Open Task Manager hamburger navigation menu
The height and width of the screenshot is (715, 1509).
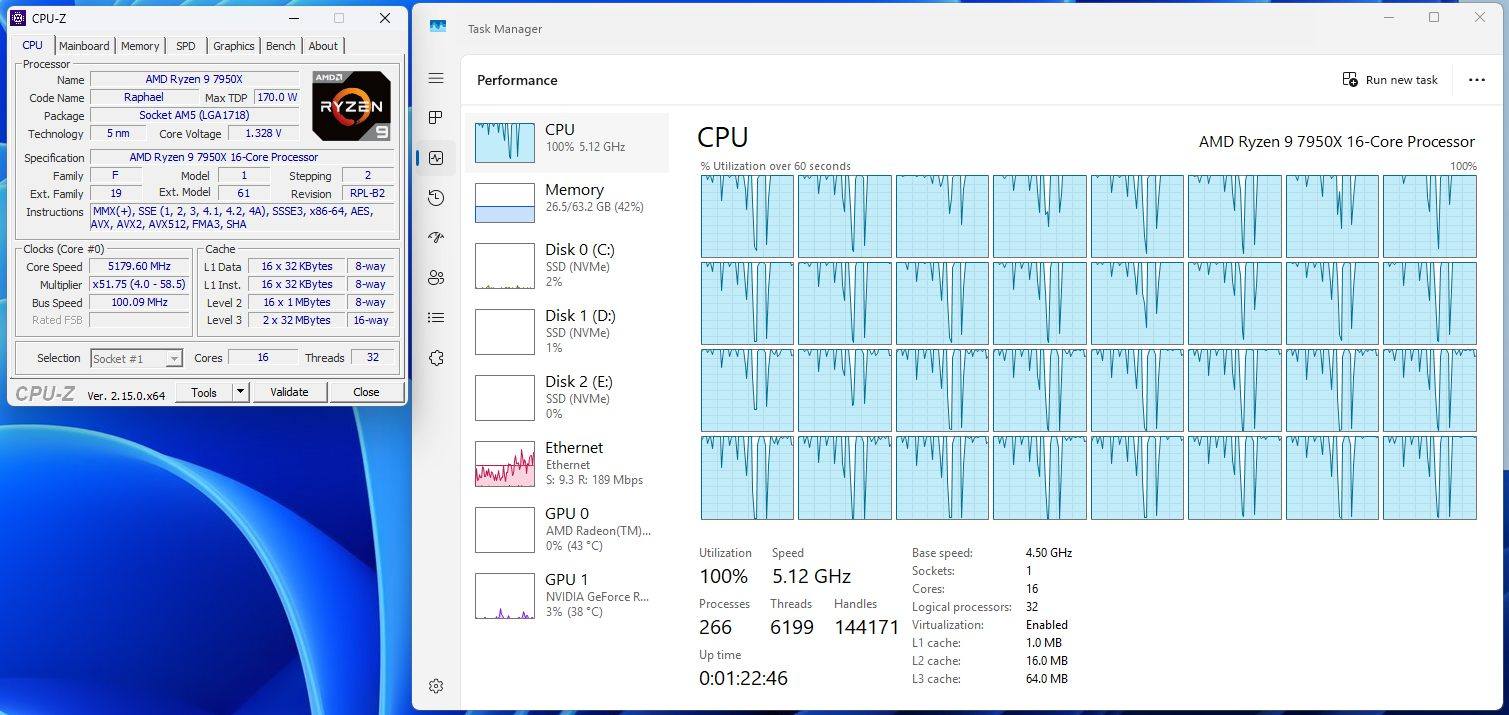point(435,78)
